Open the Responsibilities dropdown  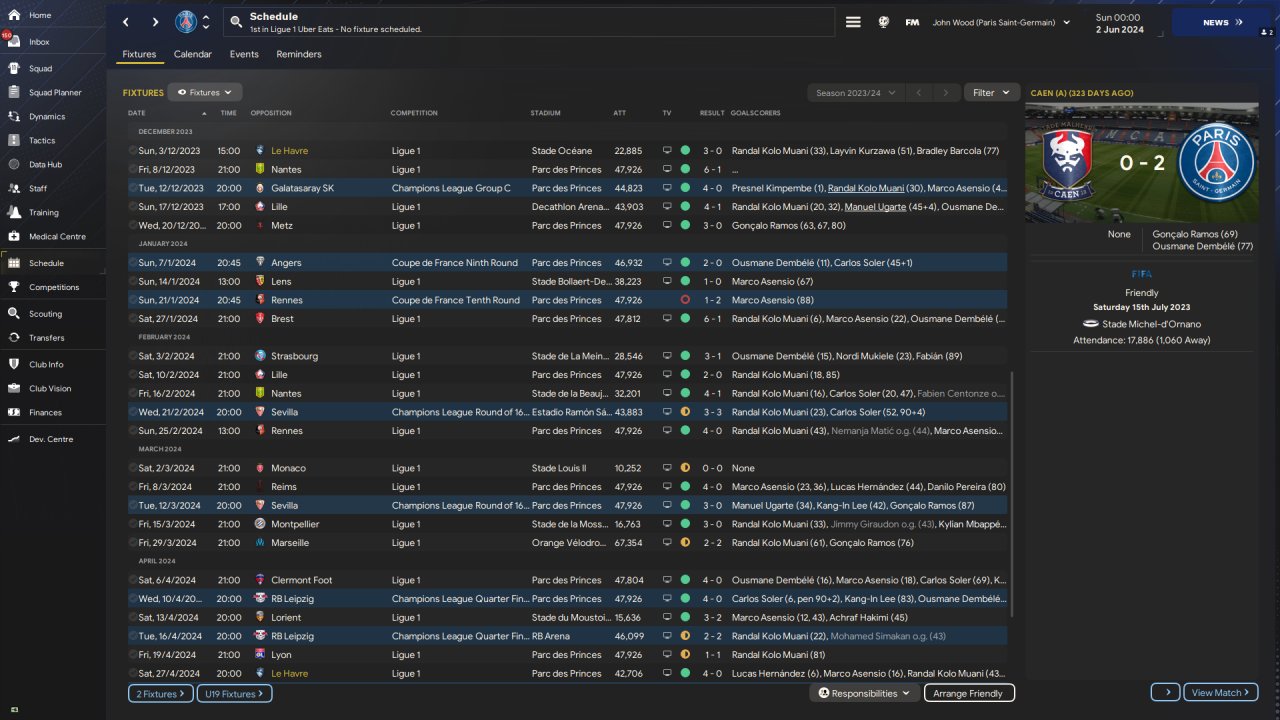(x=864, y=693)
